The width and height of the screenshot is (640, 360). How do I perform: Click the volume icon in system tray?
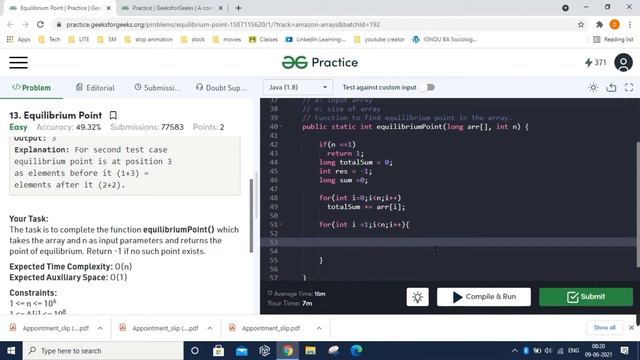pyautogui.click(x=548, y=351)
